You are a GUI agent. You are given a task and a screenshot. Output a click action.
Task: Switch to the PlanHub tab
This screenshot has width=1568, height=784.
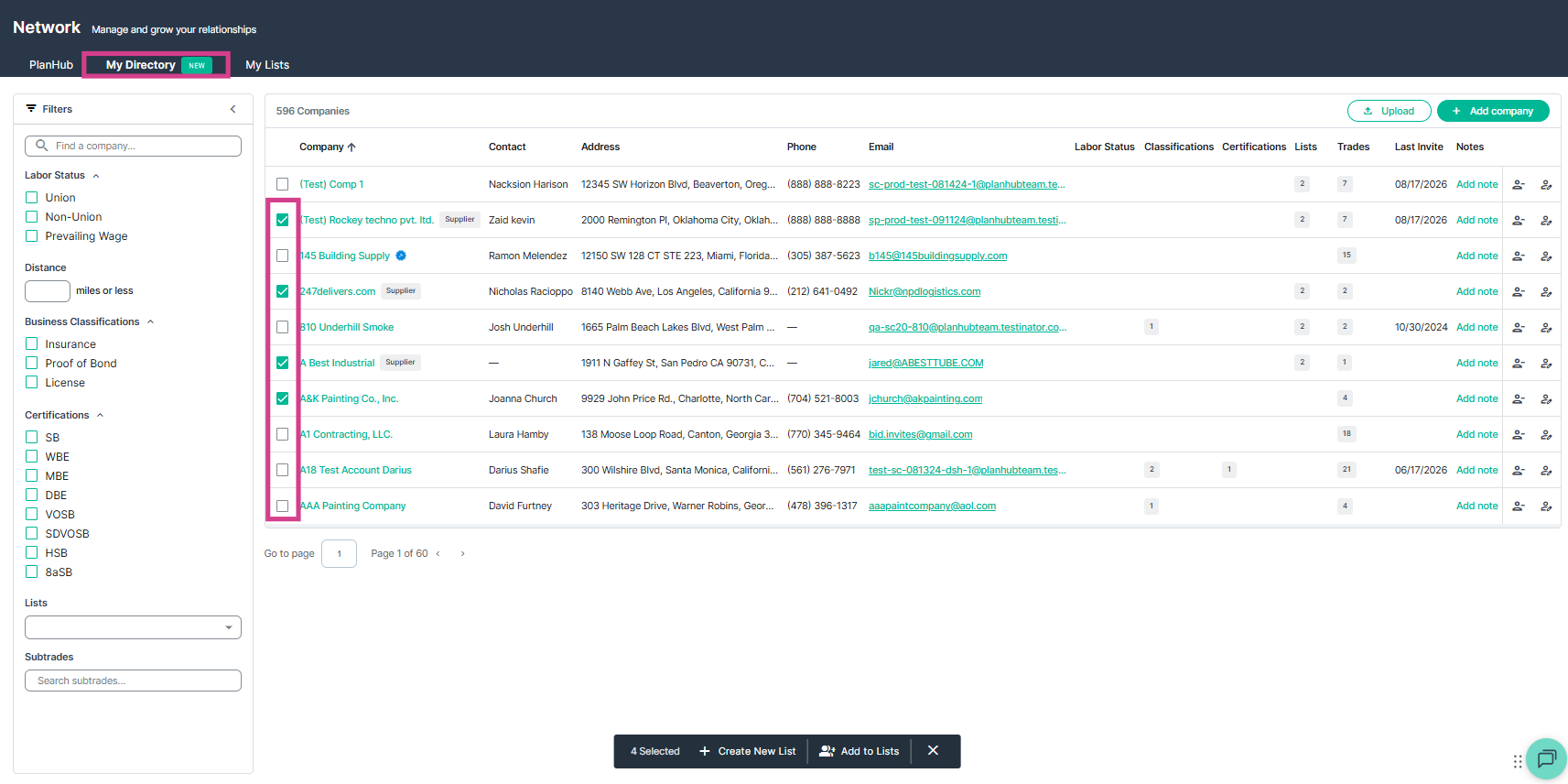(51, 65)
